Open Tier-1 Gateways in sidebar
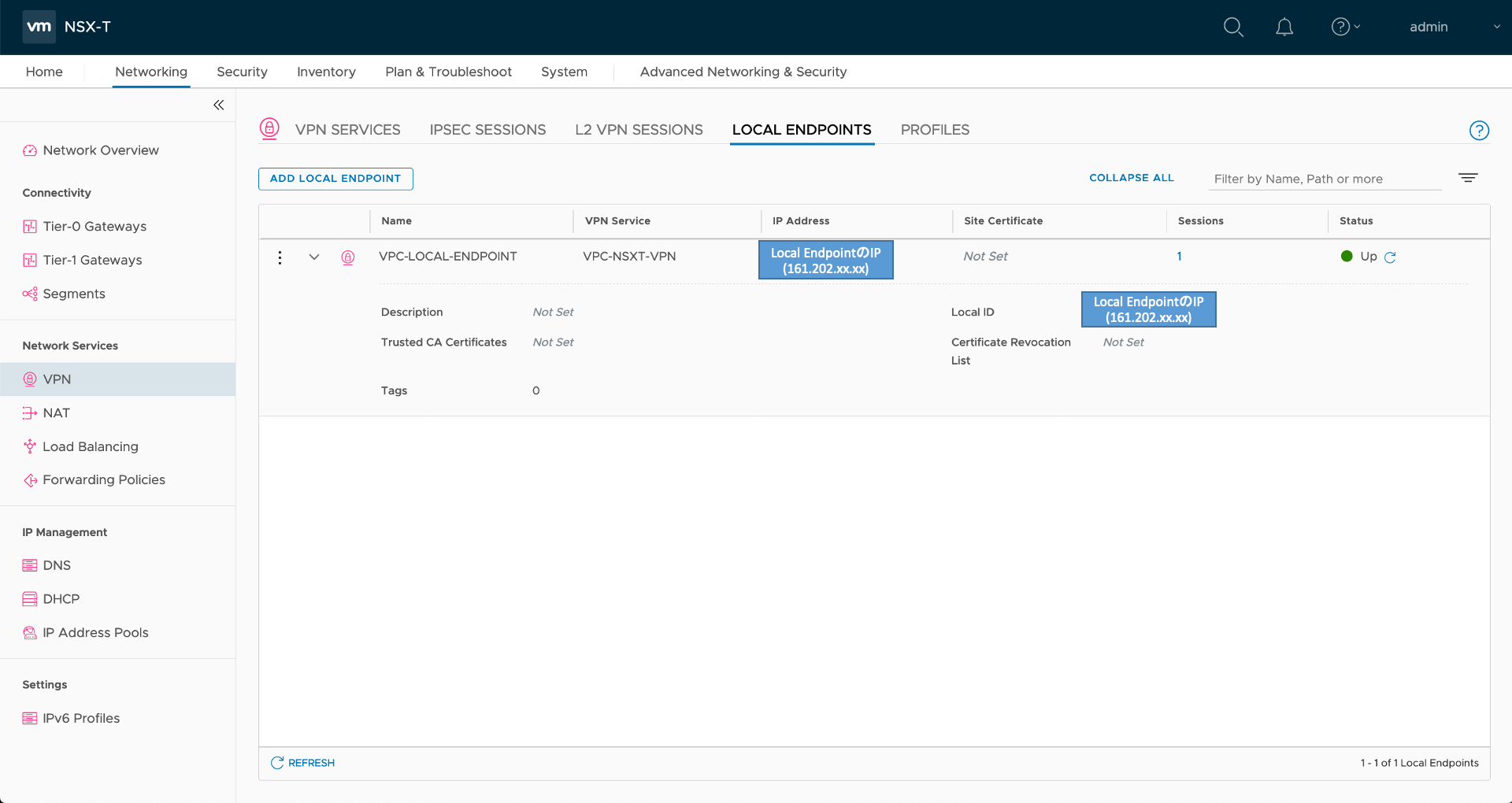The width and height of the screenshot is (1512, 803). click(x=92, y=261)
